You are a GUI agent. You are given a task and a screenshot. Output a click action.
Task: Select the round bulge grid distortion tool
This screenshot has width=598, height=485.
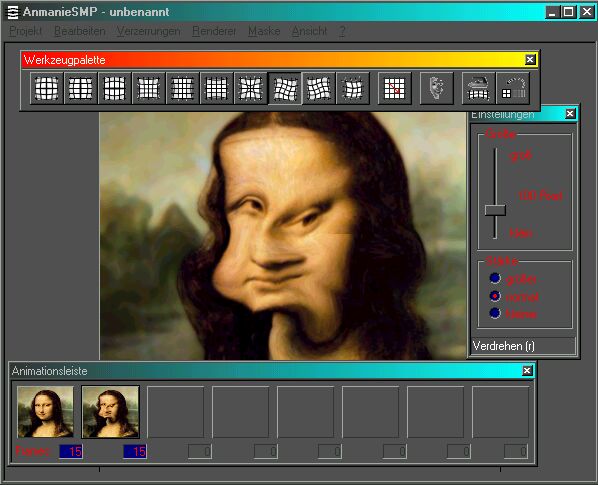click(47, 88)
